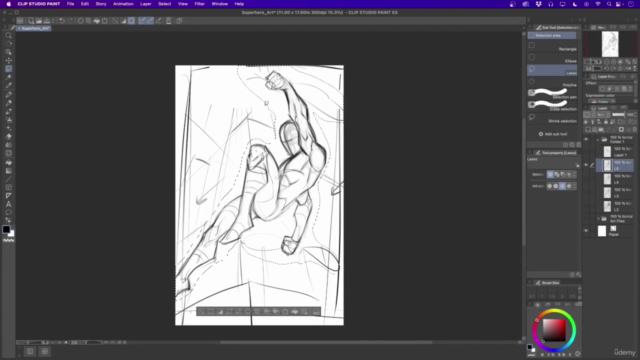
Task: Click the Undo icon in command bar
Action: (62, 21)
